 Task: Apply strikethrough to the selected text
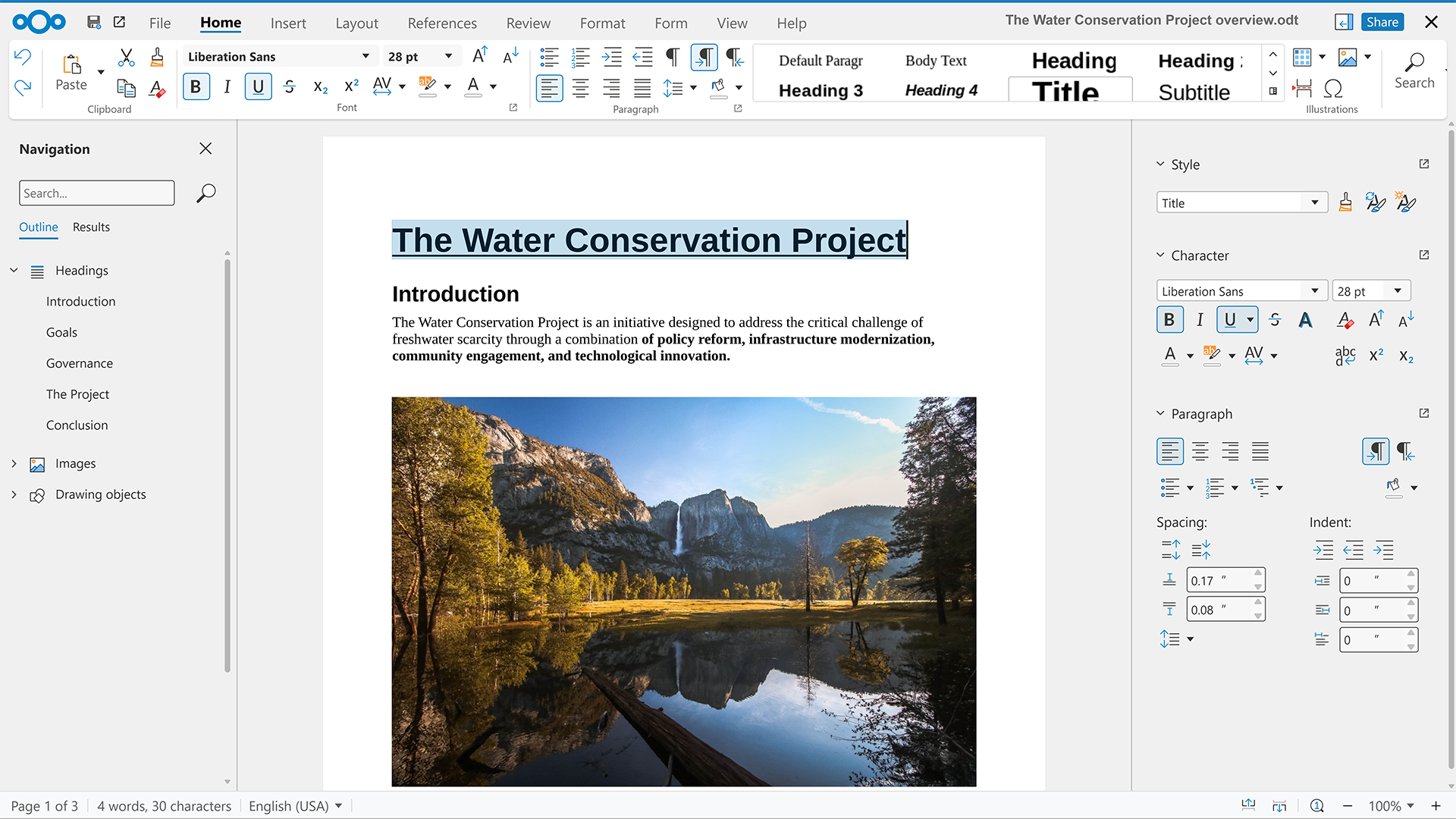[289, 86]
